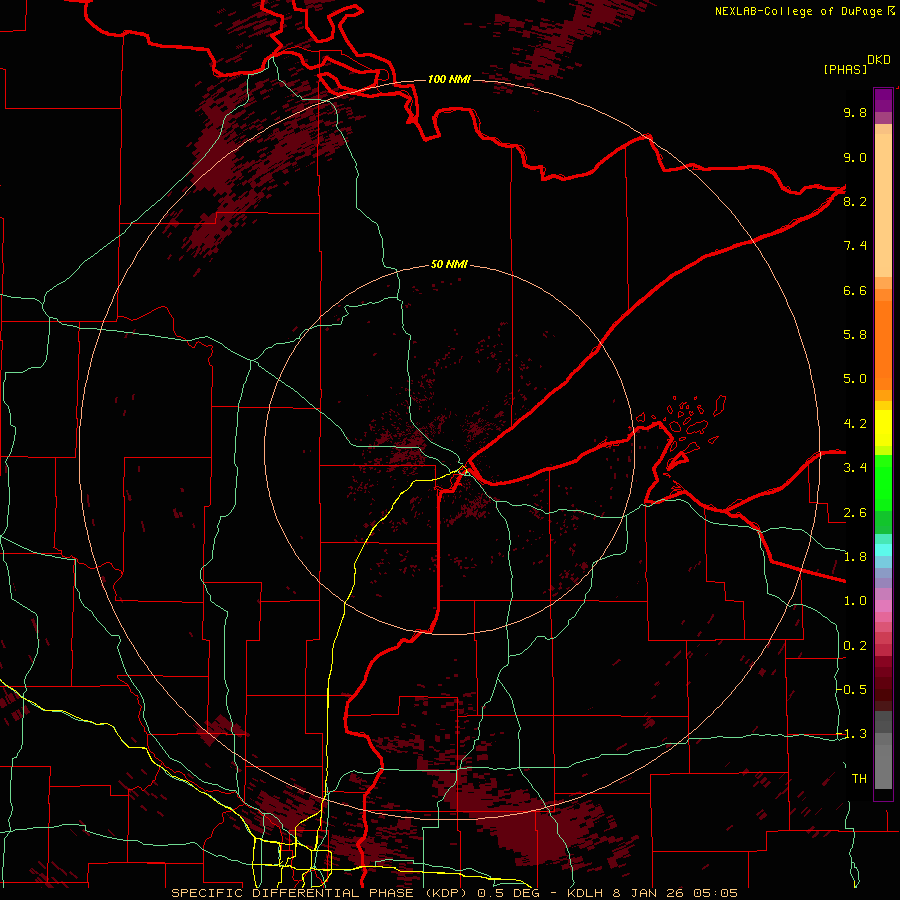Click the DKD units label above the scale
900x900 pixels.
[879, 60]
